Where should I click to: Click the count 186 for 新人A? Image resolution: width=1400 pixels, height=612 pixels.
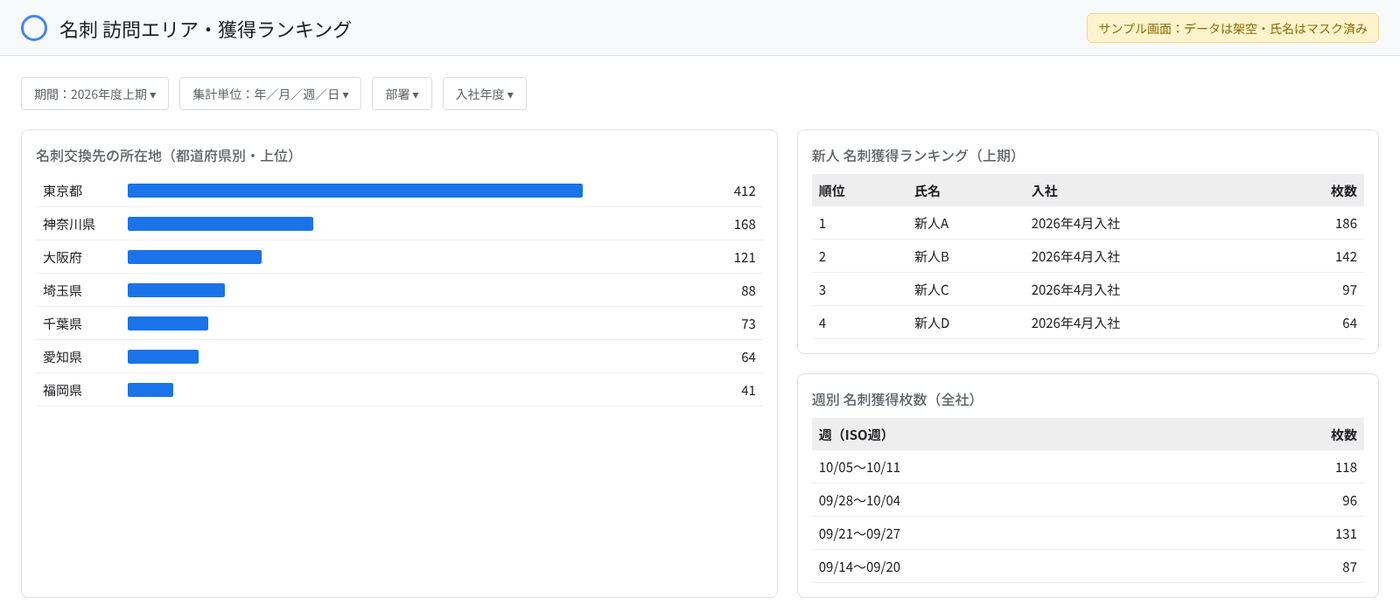point(1346,223)
